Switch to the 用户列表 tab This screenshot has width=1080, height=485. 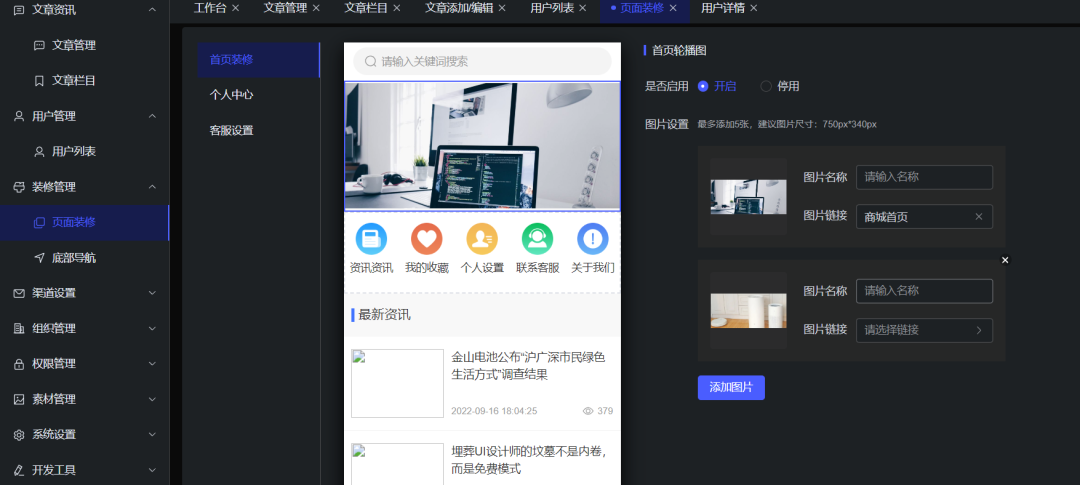(552, 8)
